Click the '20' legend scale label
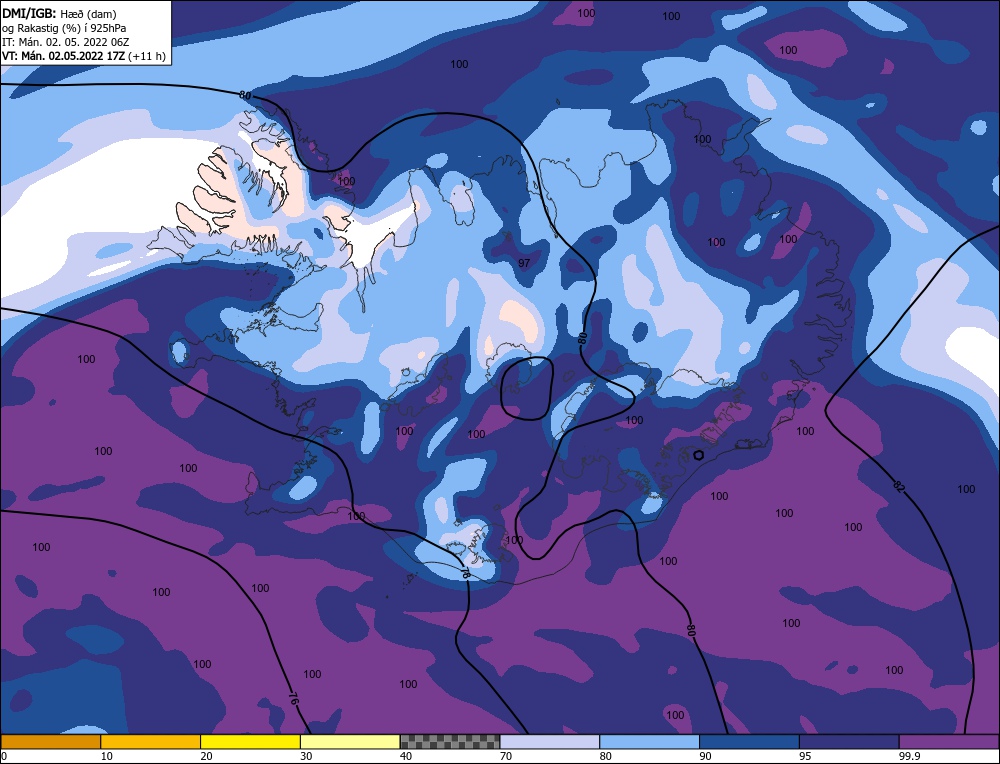The width and height of the screenshot is (1000, 764). click(206, 756)
